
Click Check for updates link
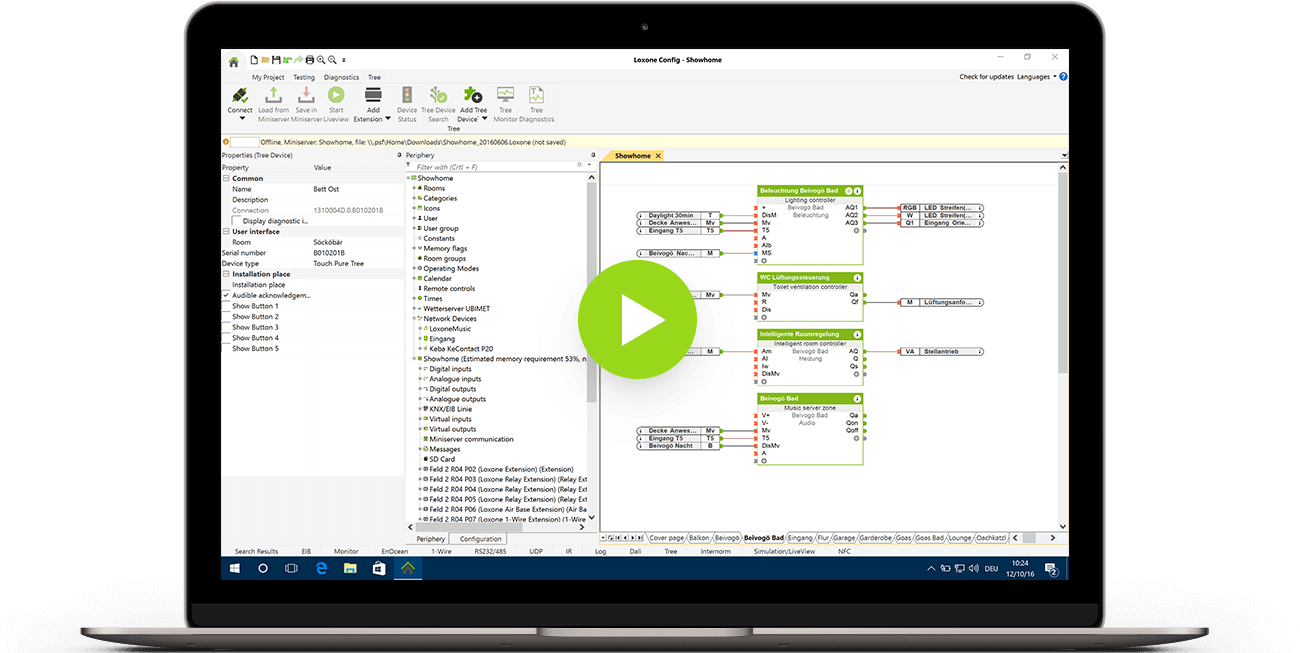tap(985, 77)
